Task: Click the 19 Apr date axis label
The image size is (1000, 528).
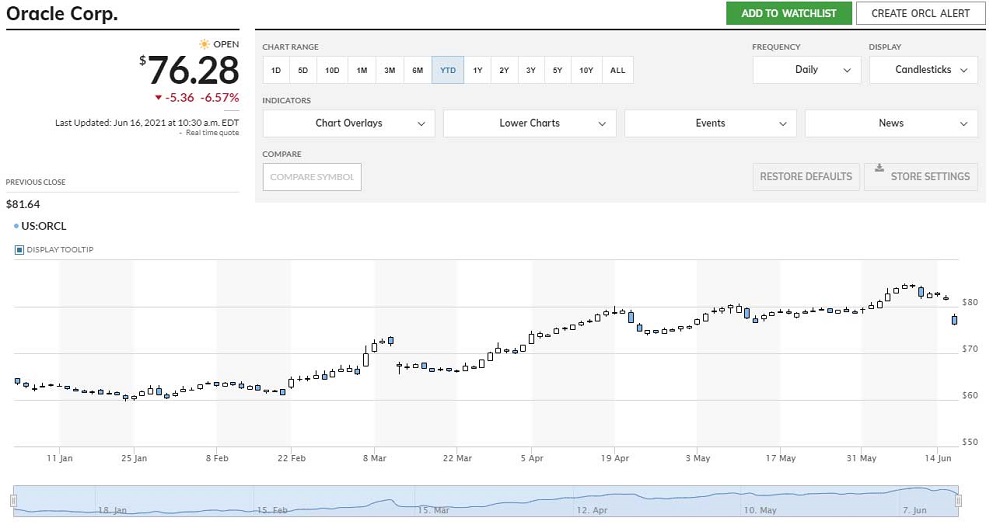Action: pos(615,458)
